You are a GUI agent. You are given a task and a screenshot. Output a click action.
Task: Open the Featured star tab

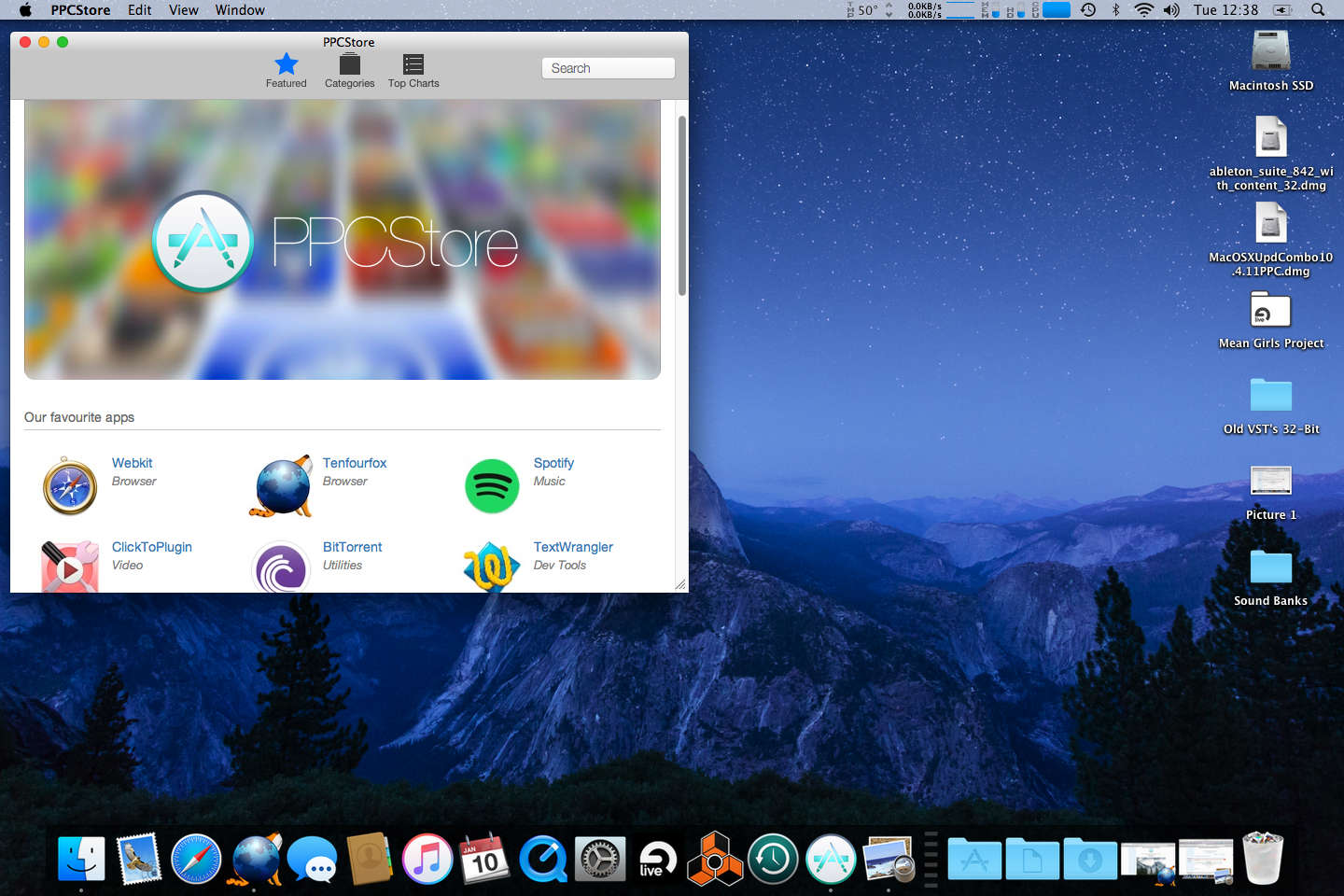(286, 71)
